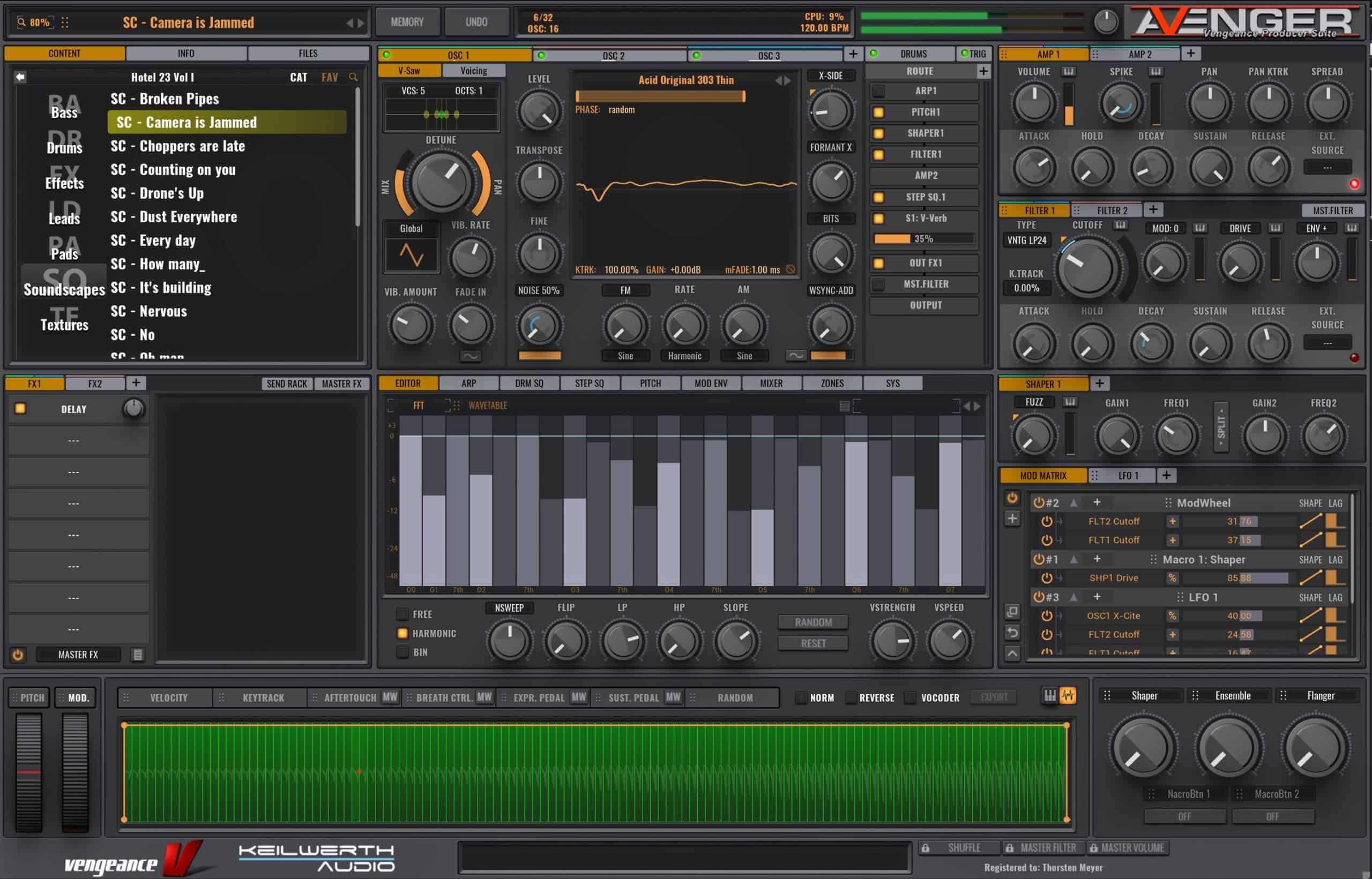The width and height of the screenshot is (1372, 879).
Task: Add new modulator tab next to LFO 1
Action: (x=1166, y=475)
